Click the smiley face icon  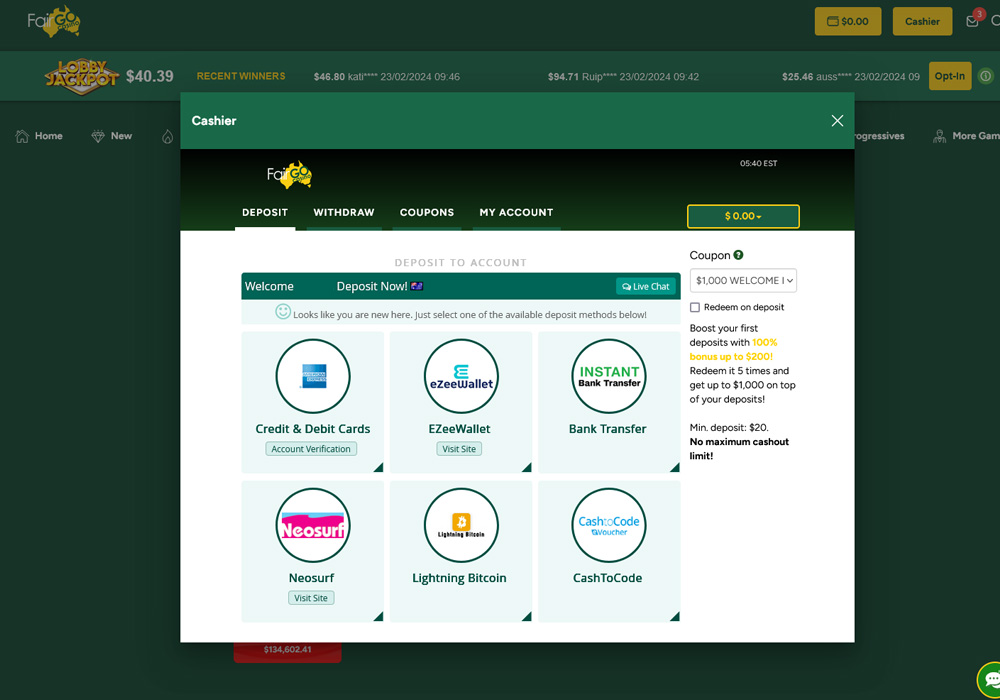coord(283,312)
